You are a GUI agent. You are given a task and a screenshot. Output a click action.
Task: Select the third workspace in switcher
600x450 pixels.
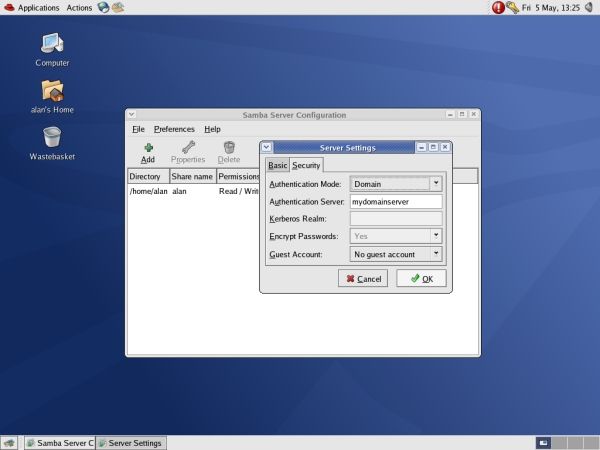(x=575, y=443)
